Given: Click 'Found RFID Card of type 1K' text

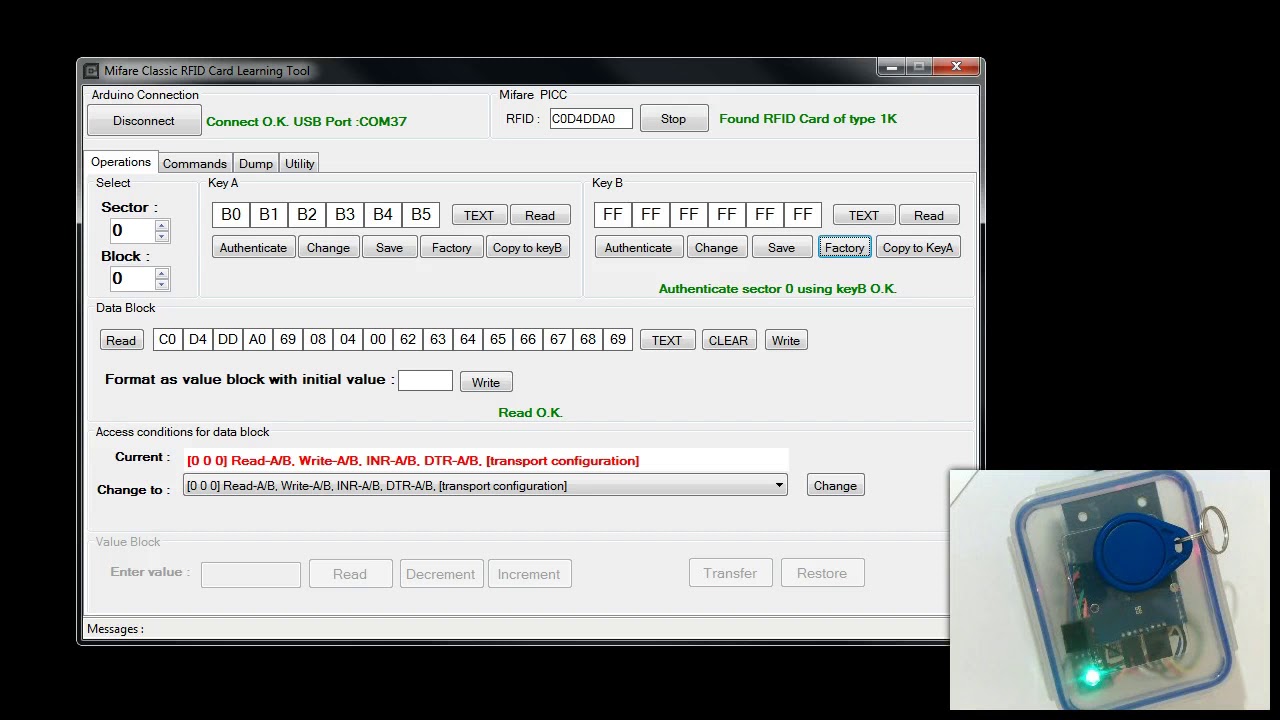Looking at the screenshot, I should click(x=808, y=119).
